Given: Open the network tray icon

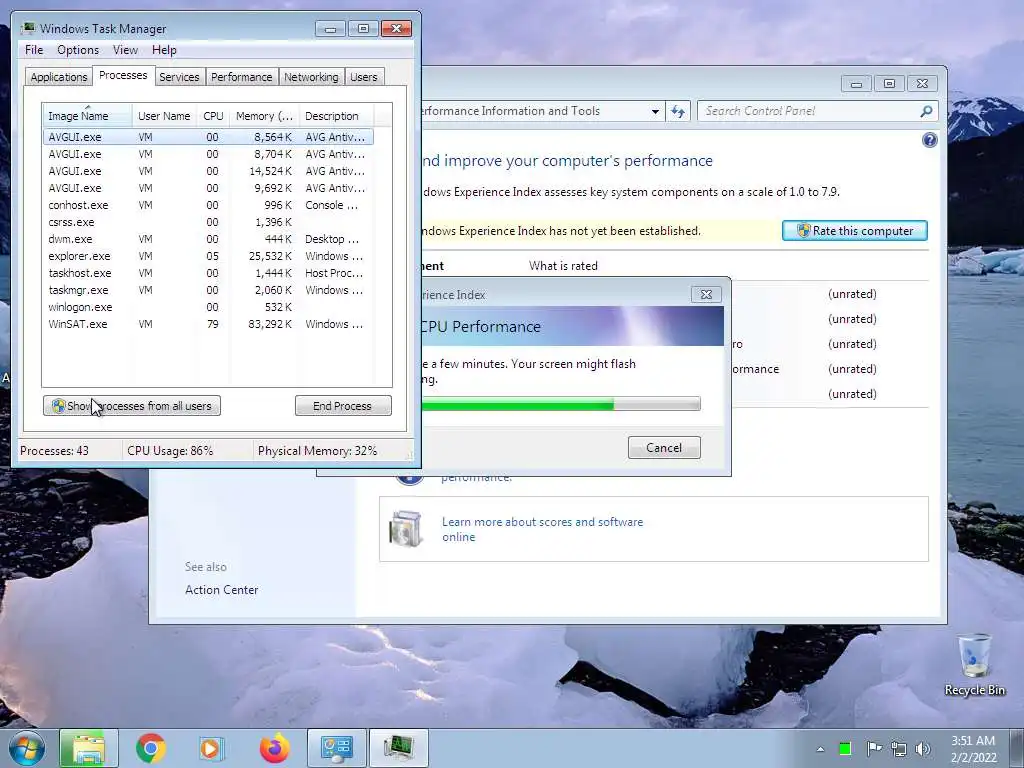Looking at the screenshot, I should pos(899,749).
